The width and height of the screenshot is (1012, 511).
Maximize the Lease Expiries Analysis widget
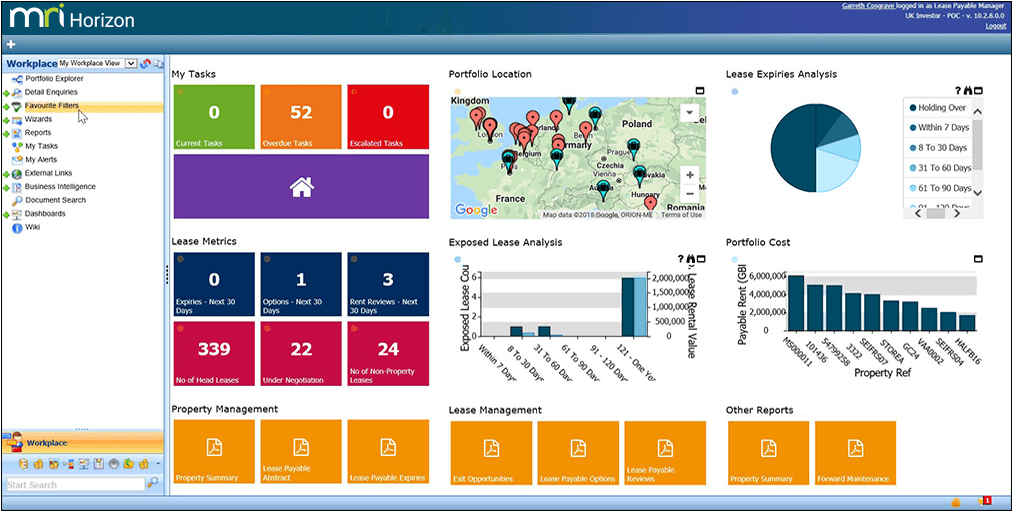click(x=978, y=91)
